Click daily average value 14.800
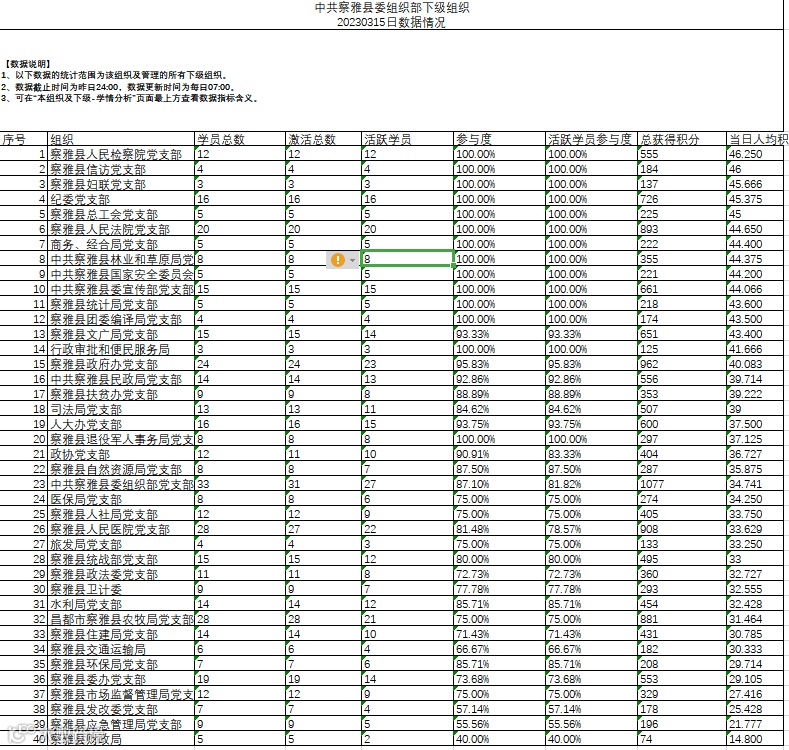Screen dimensions: 789x750 745,739
